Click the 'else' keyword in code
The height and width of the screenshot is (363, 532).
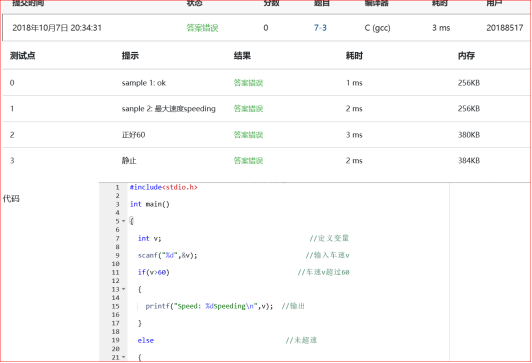pos(146,340)
